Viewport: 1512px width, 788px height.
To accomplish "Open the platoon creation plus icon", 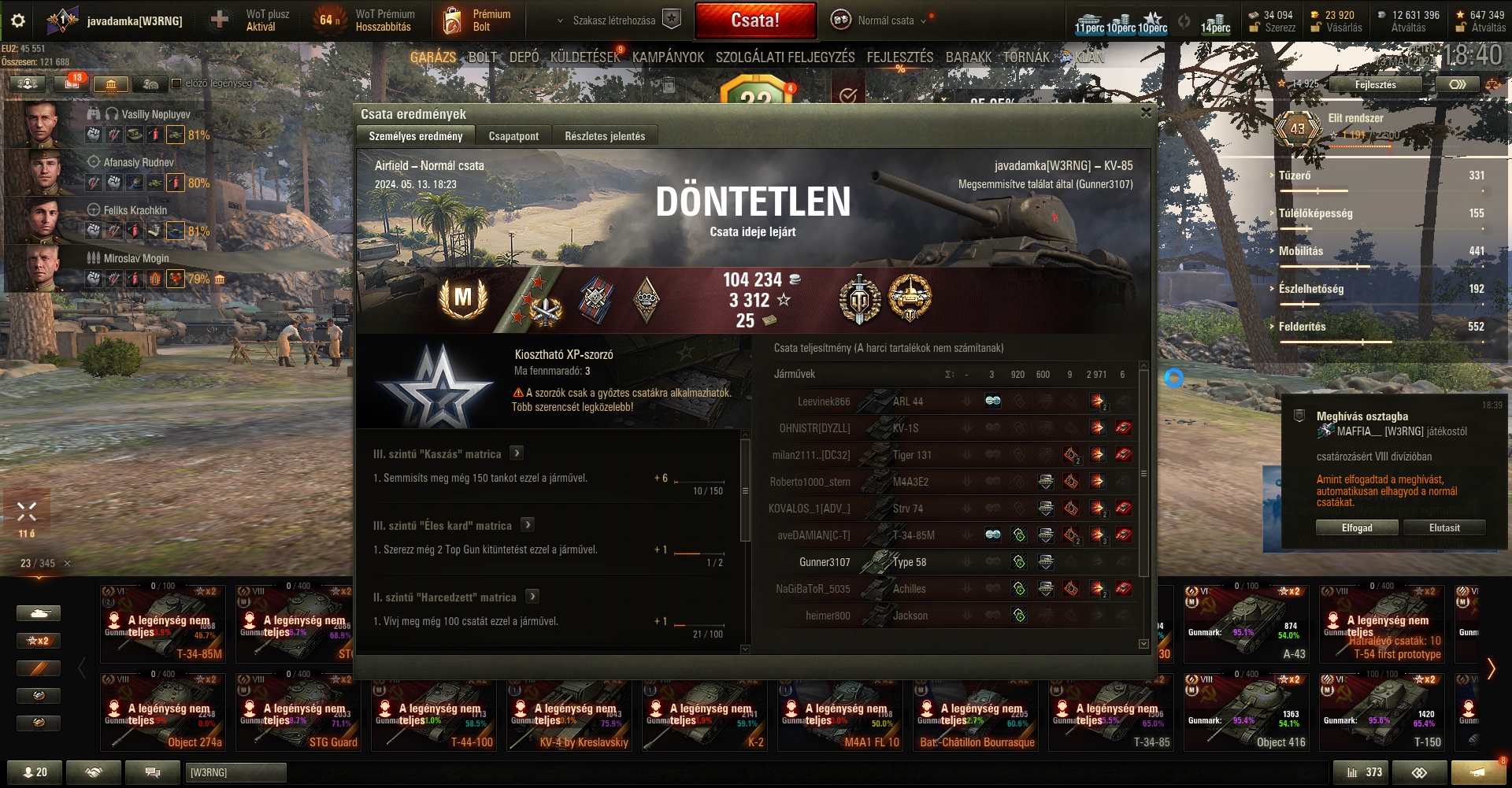I will click(220, 20).
